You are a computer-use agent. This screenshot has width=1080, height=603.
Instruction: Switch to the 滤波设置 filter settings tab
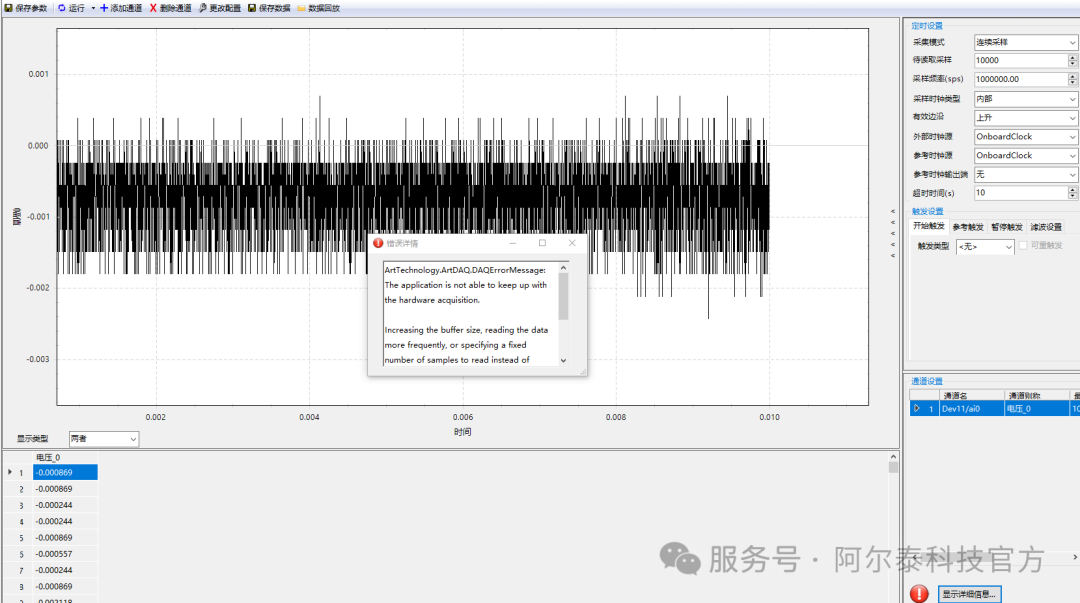[1046, 227]
